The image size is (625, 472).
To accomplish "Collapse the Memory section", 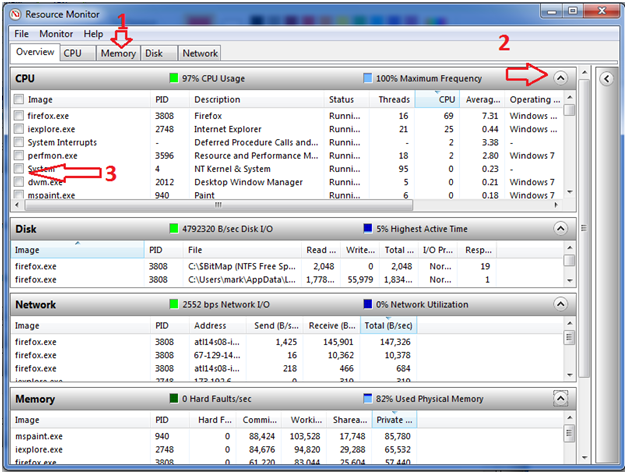I will pyautogui.click(x=560, y=399).
